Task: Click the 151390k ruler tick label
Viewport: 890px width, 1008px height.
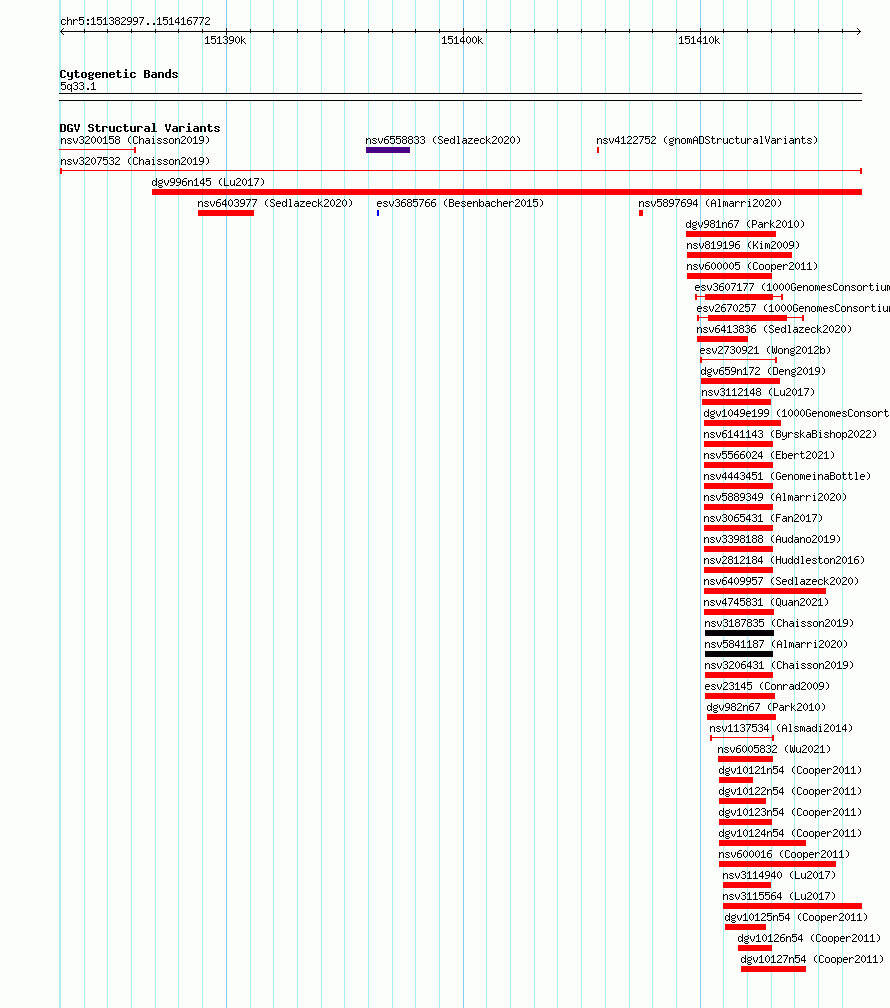Action: [x=225, y=40]
